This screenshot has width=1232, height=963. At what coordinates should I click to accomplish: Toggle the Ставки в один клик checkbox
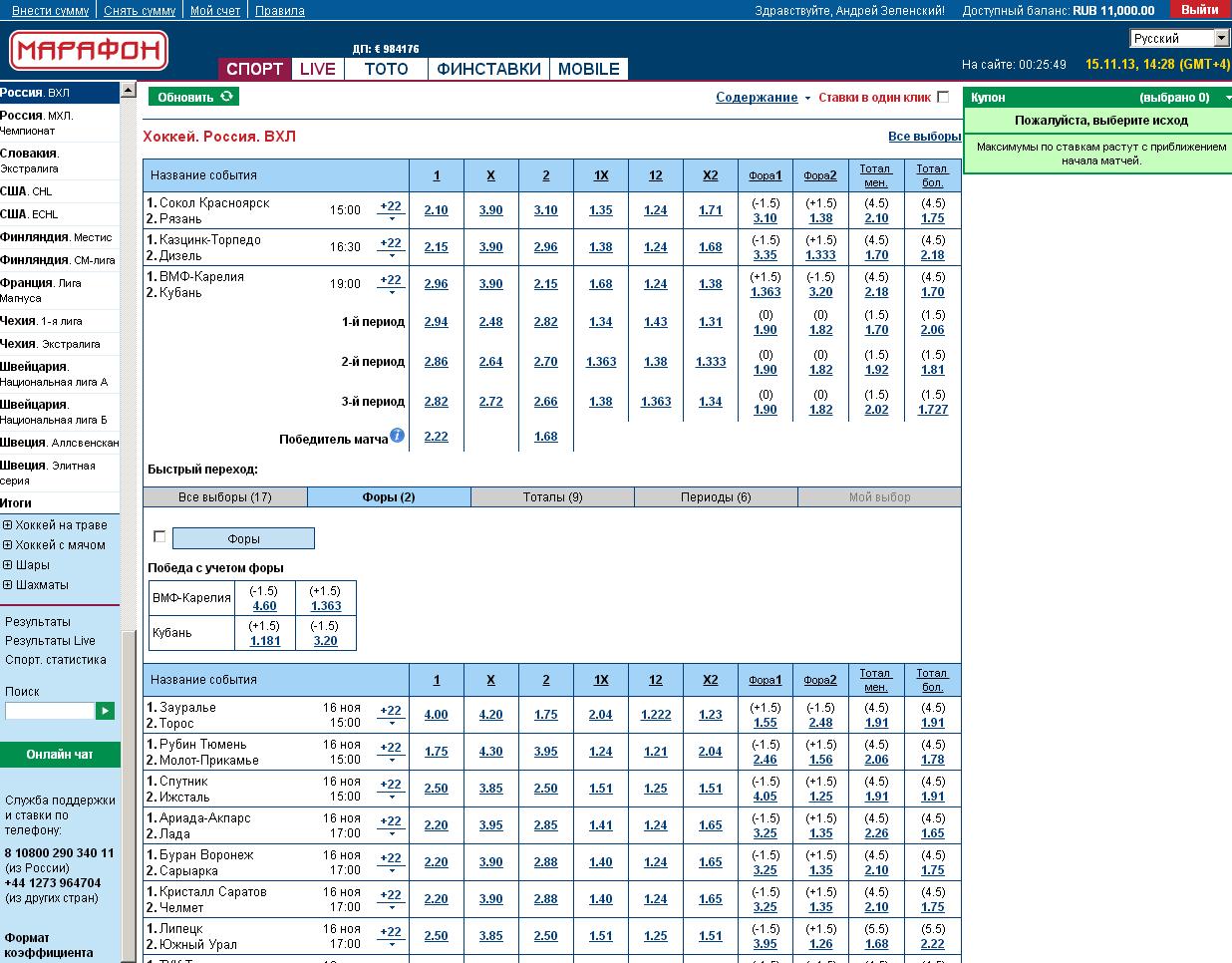click(943, 97)
